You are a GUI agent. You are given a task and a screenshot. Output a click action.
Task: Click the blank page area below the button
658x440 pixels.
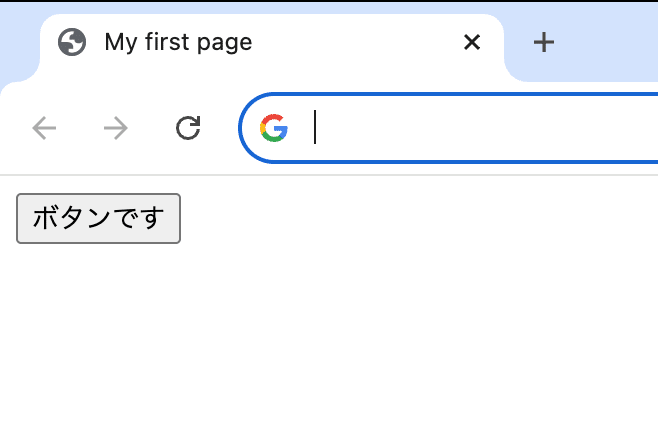point(329,340)
